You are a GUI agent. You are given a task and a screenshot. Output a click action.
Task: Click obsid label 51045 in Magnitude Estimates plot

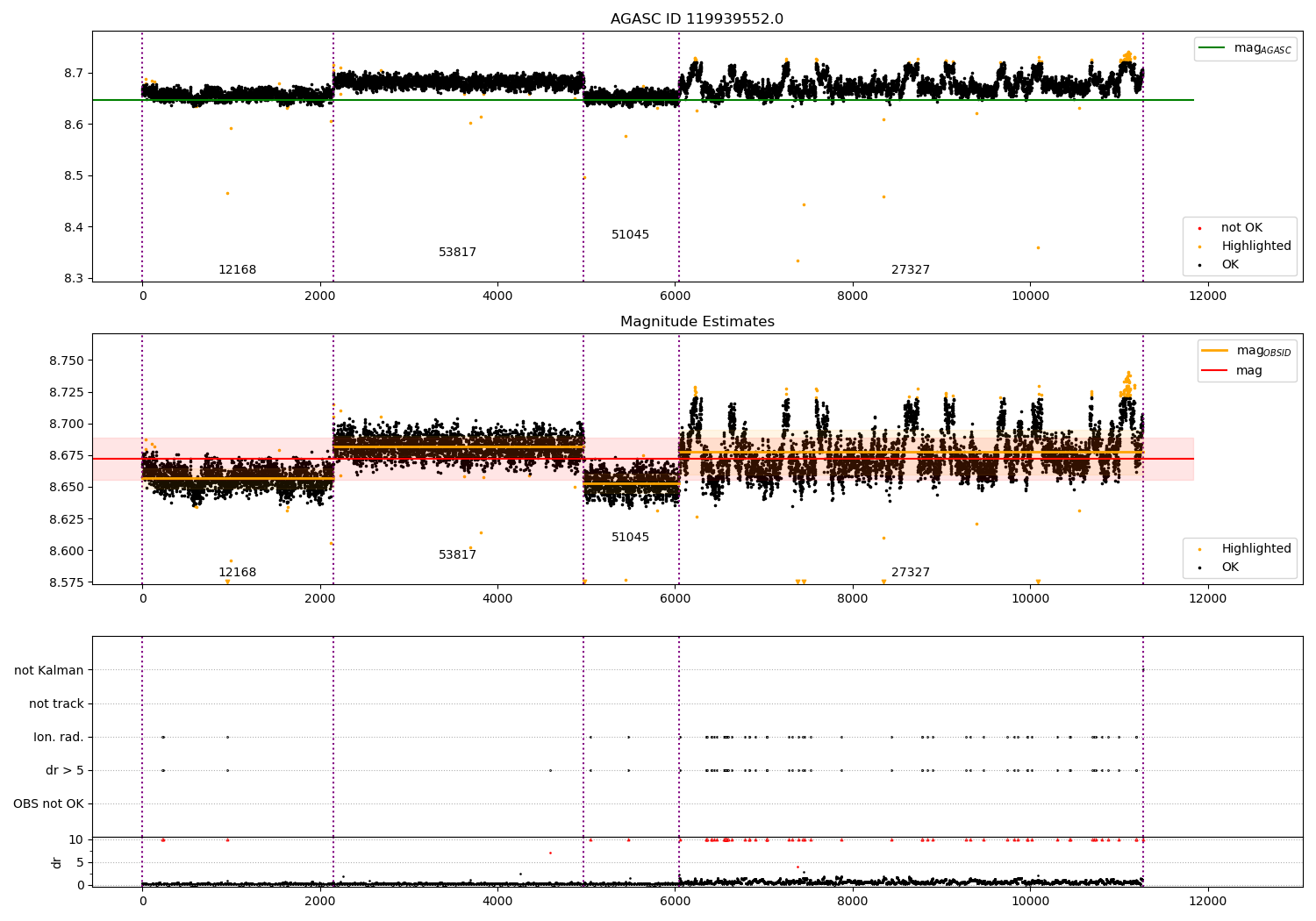(630, 538)
